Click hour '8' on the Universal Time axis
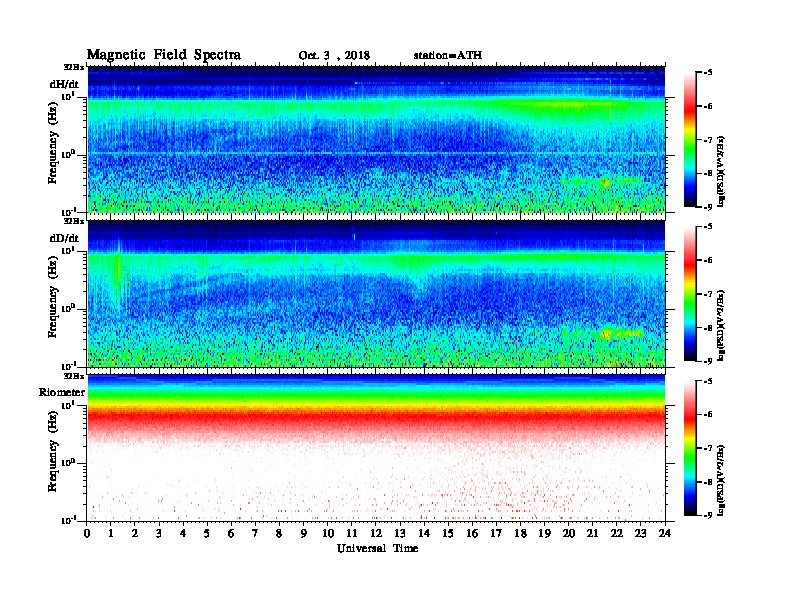This screenshot has width=792, height=612. 279,533
